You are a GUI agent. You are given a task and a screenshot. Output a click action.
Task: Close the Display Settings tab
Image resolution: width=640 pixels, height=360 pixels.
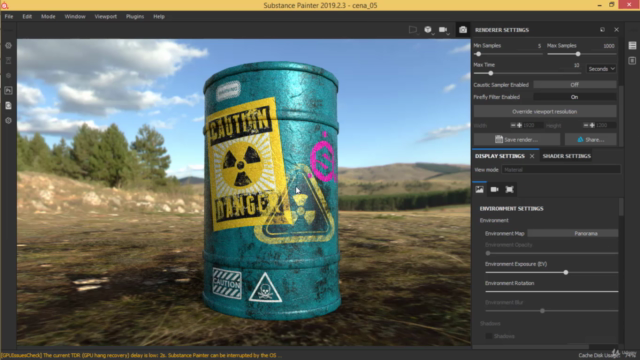532,156
